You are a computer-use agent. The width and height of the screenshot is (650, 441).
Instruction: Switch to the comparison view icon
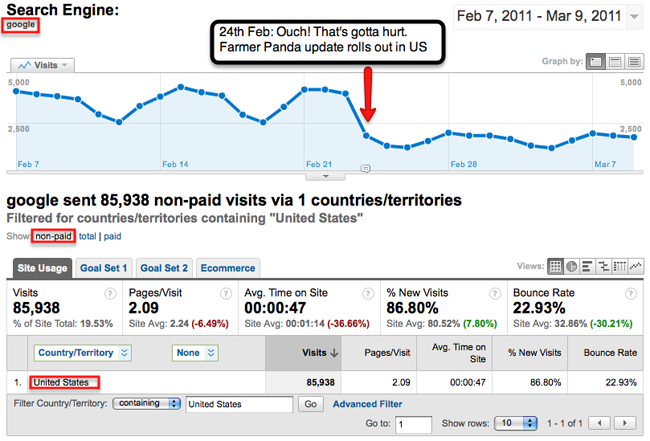coord(604,266)
